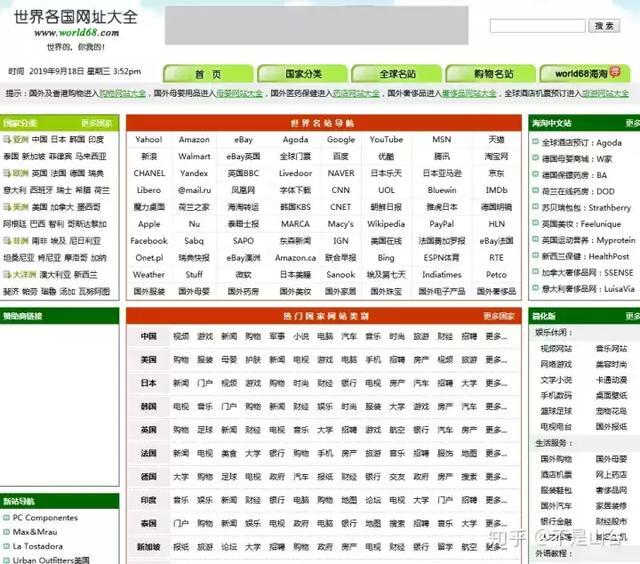This screenshot has height=564, width=640.
Task: Open 交友 in the 德国 row
Action: point(397,477)
